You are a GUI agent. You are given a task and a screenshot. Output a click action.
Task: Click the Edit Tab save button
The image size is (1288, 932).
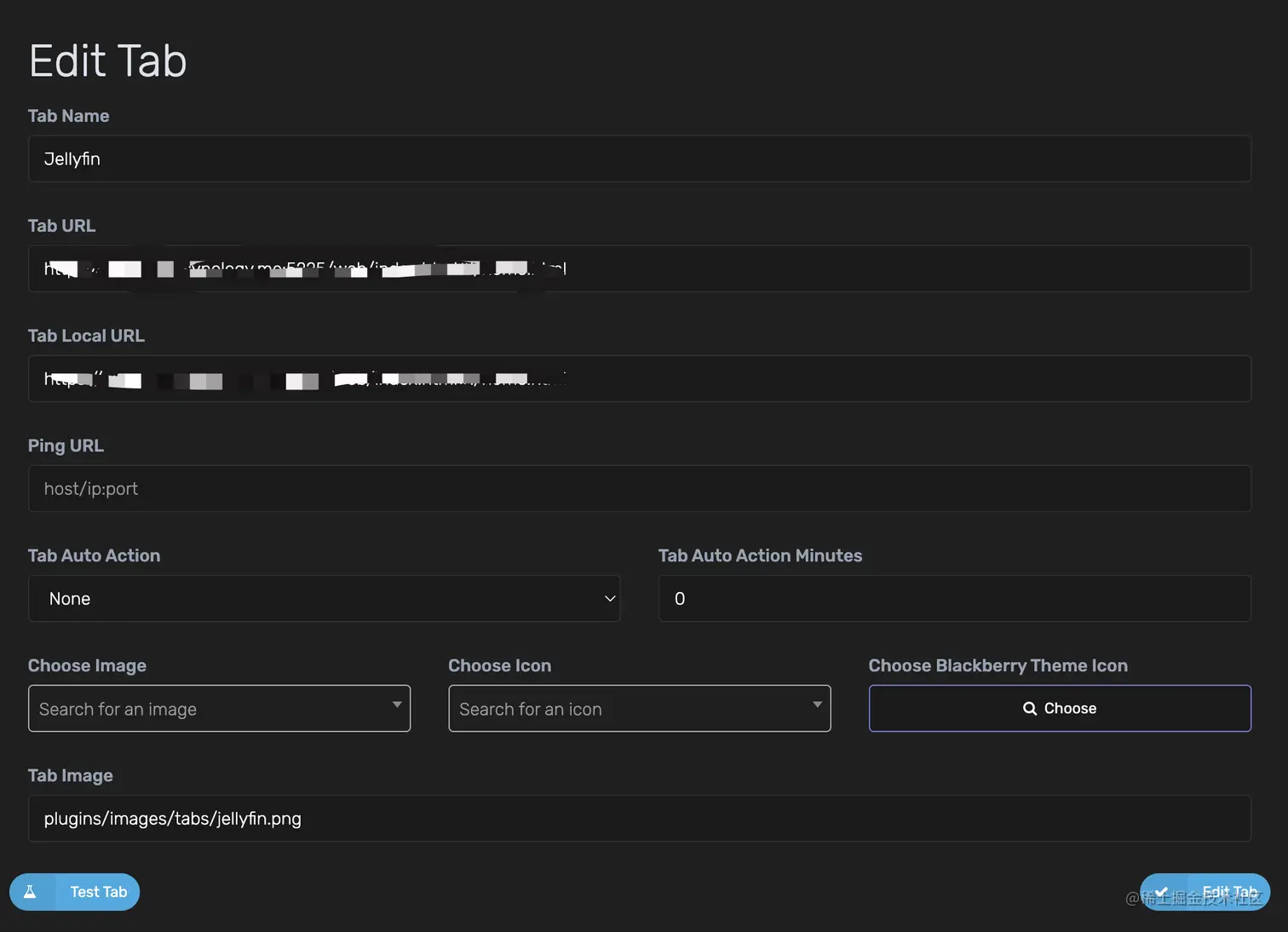pos(1205,892)
